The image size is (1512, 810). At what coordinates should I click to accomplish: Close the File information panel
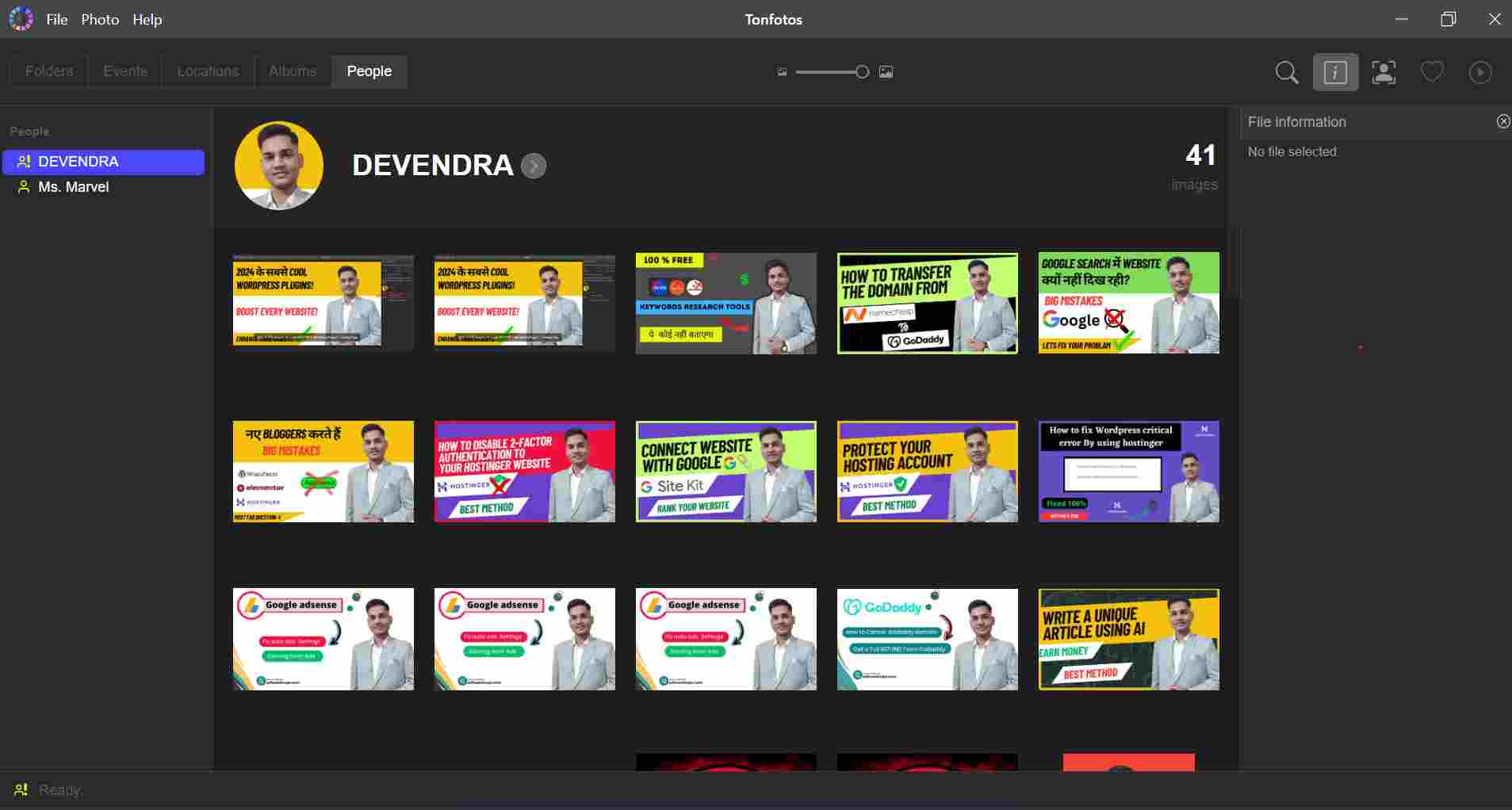(x=1502, y=121)
